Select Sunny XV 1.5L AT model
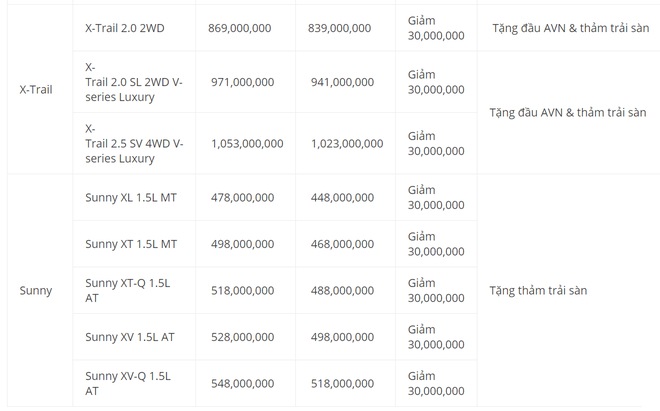 (130, 337)
